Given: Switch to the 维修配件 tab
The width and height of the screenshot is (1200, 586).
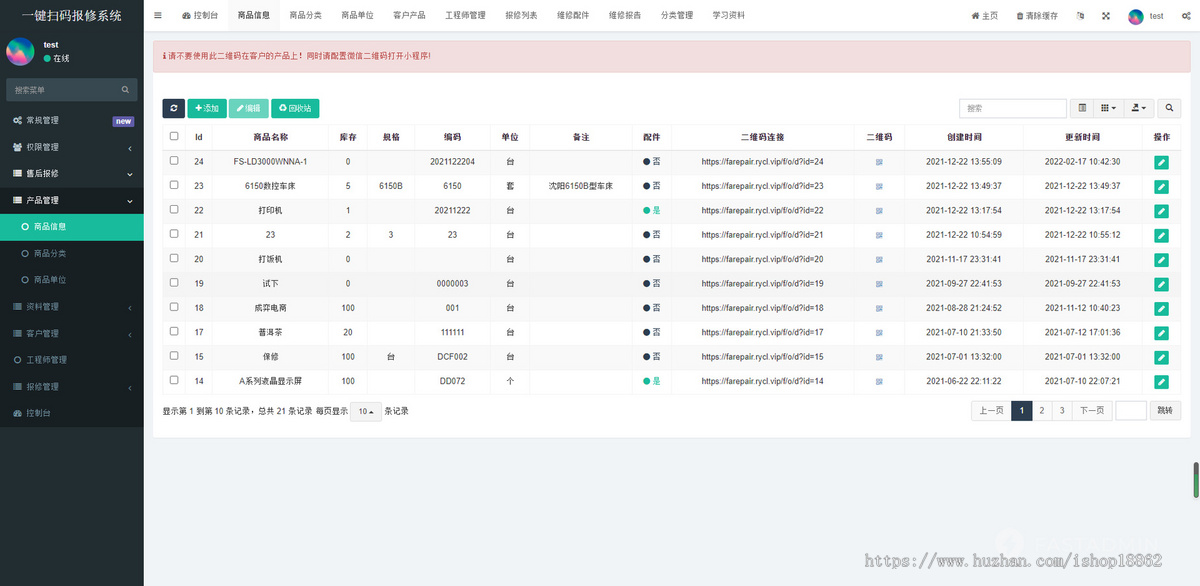Looking at the screenshot, I should 572,15.
